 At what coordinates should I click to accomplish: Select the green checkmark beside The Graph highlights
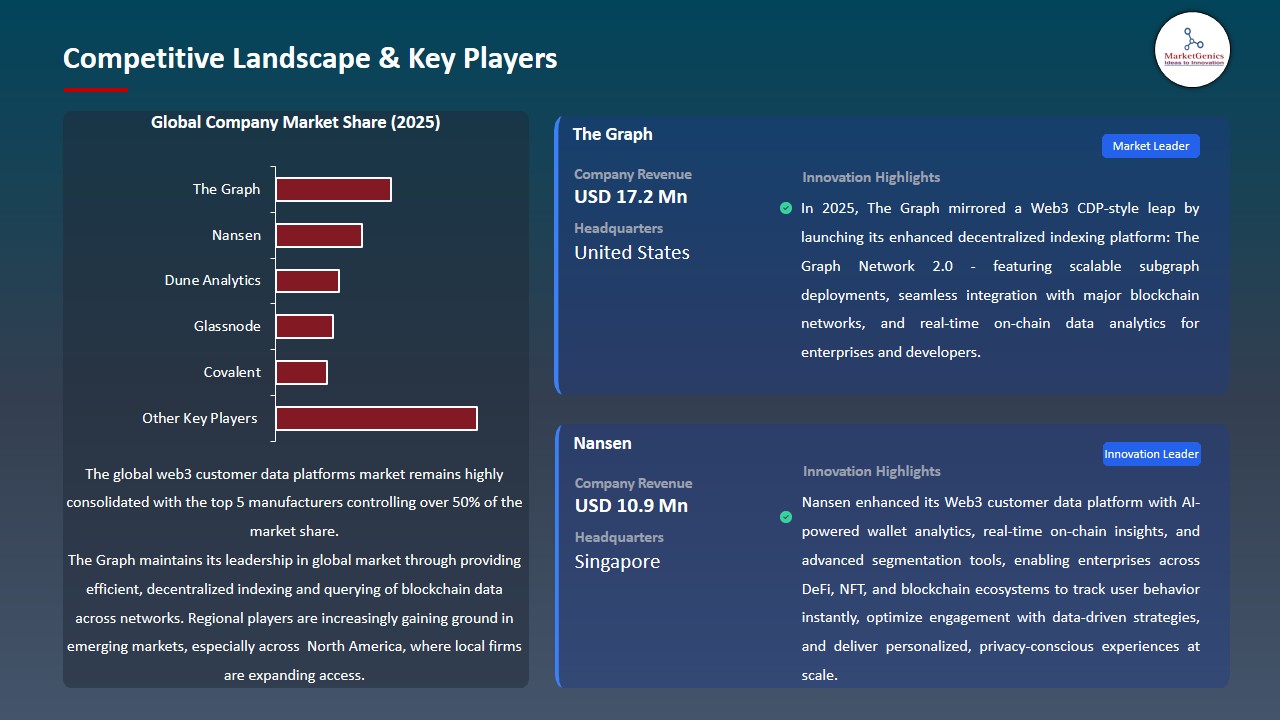(786, 208)
